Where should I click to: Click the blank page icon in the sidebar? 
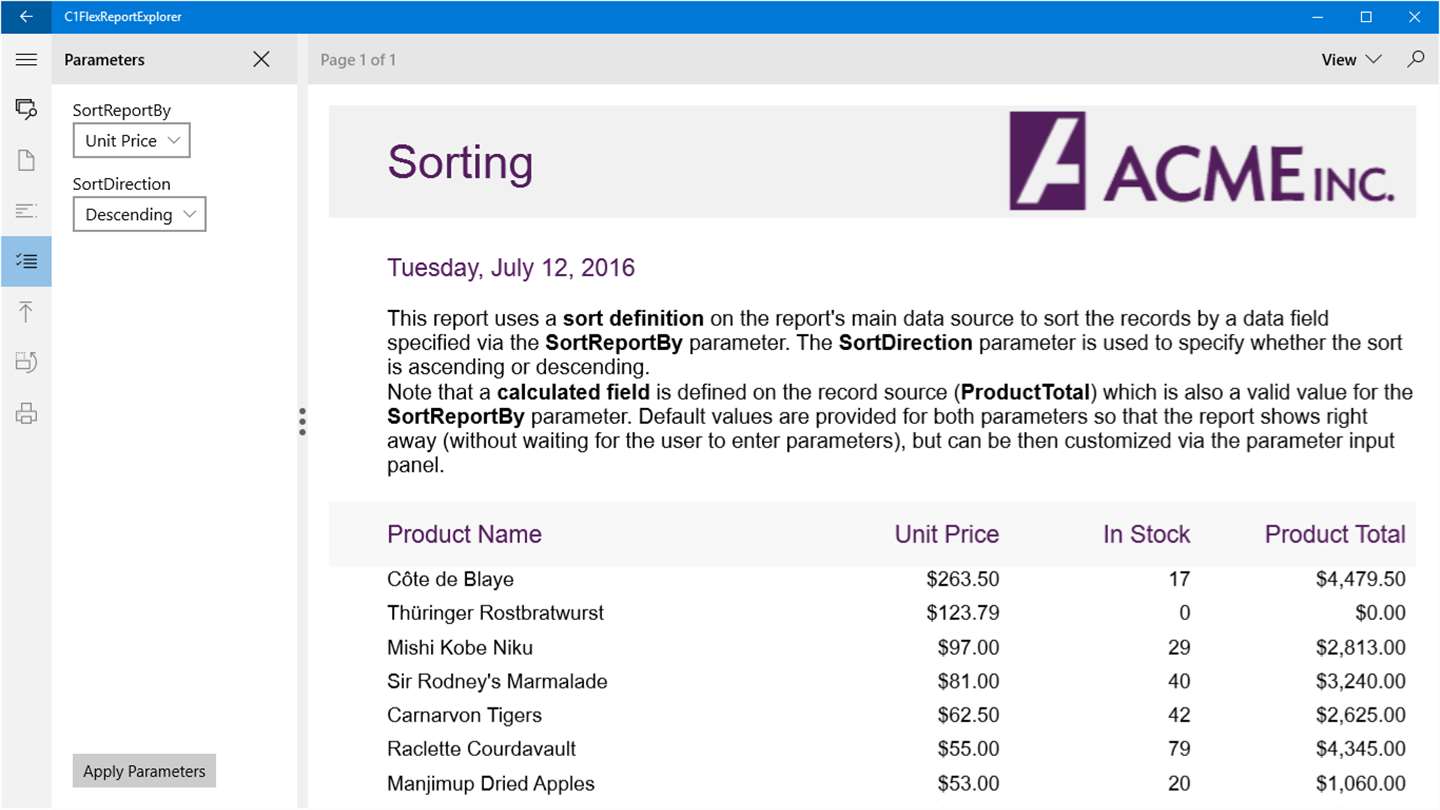[26, 160]
